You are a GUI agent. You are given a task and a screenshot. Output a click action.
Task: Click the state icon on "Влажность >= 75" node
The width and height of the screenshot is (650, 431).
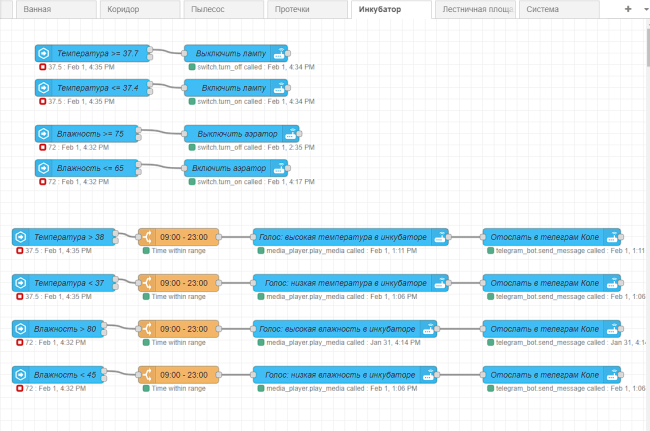(x=43, y=133)
